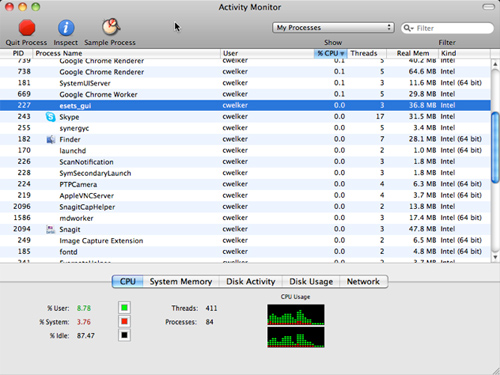Switch to the CPU tab
This screenshot has height=375, width=500.
point(128,281)
